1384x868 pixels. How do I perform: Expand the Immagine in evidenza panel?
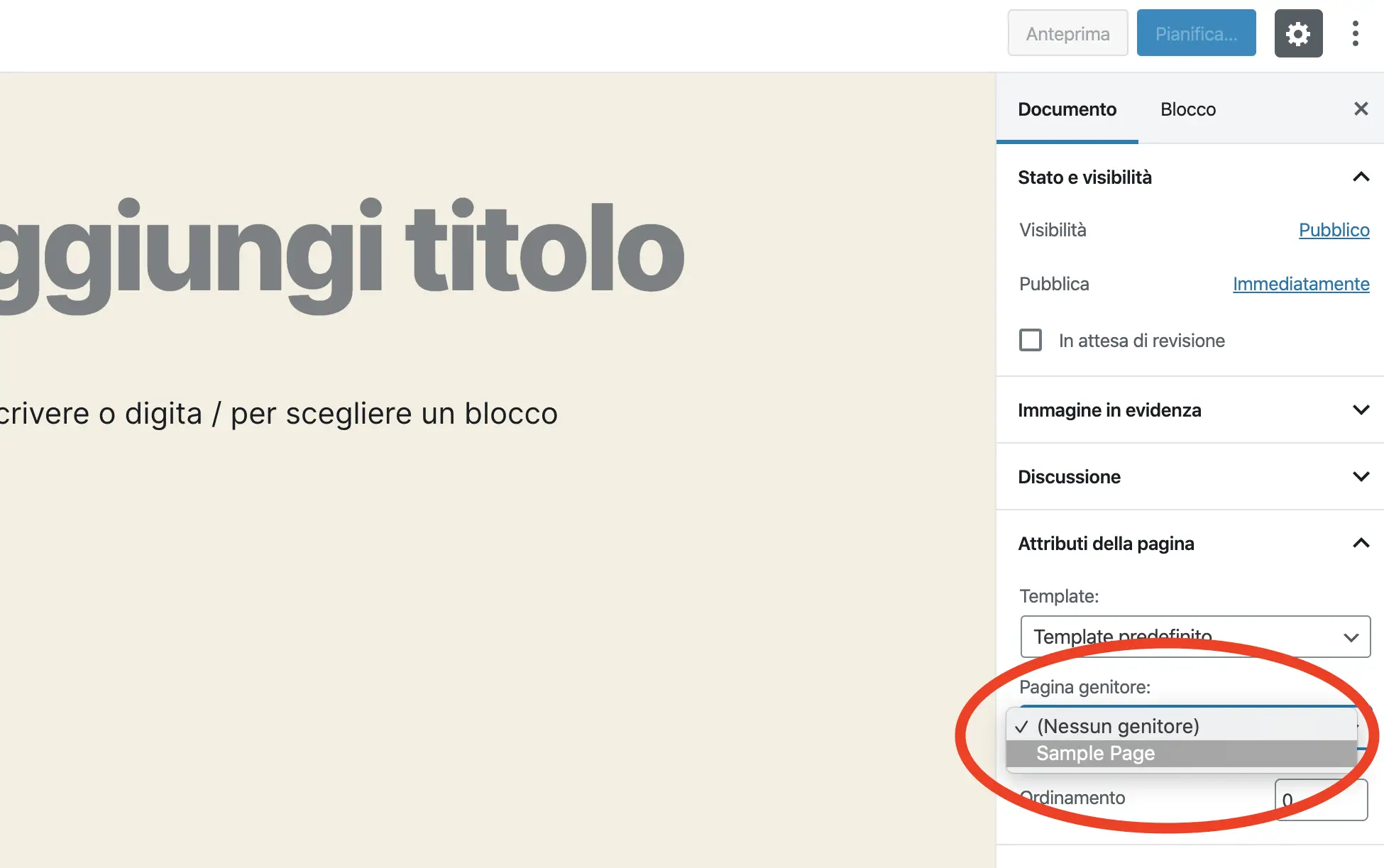point(1360,410)
